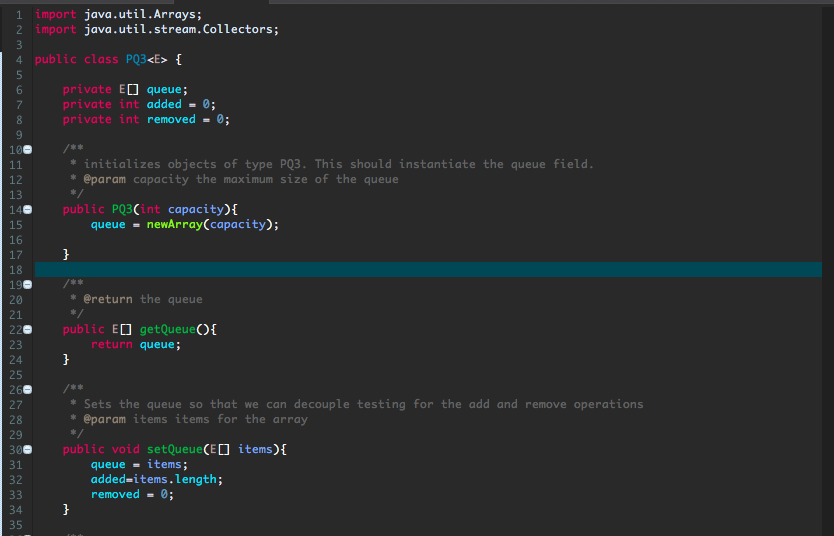Click line number 15 in the gutter
Viewport: 834px width, 536px height.
(x=15, y=225)
